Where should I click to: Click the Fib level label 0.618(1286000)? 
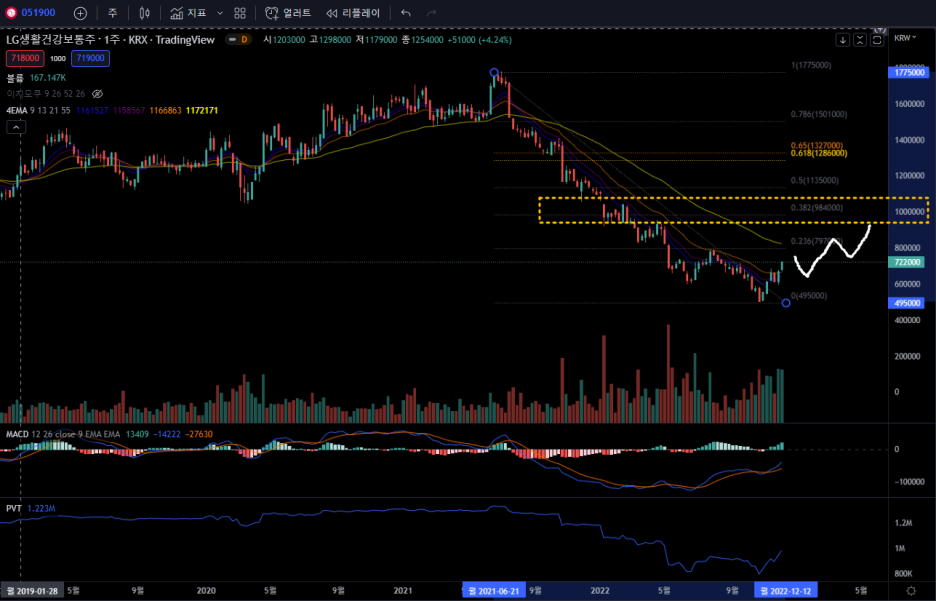tap(819, 153)
